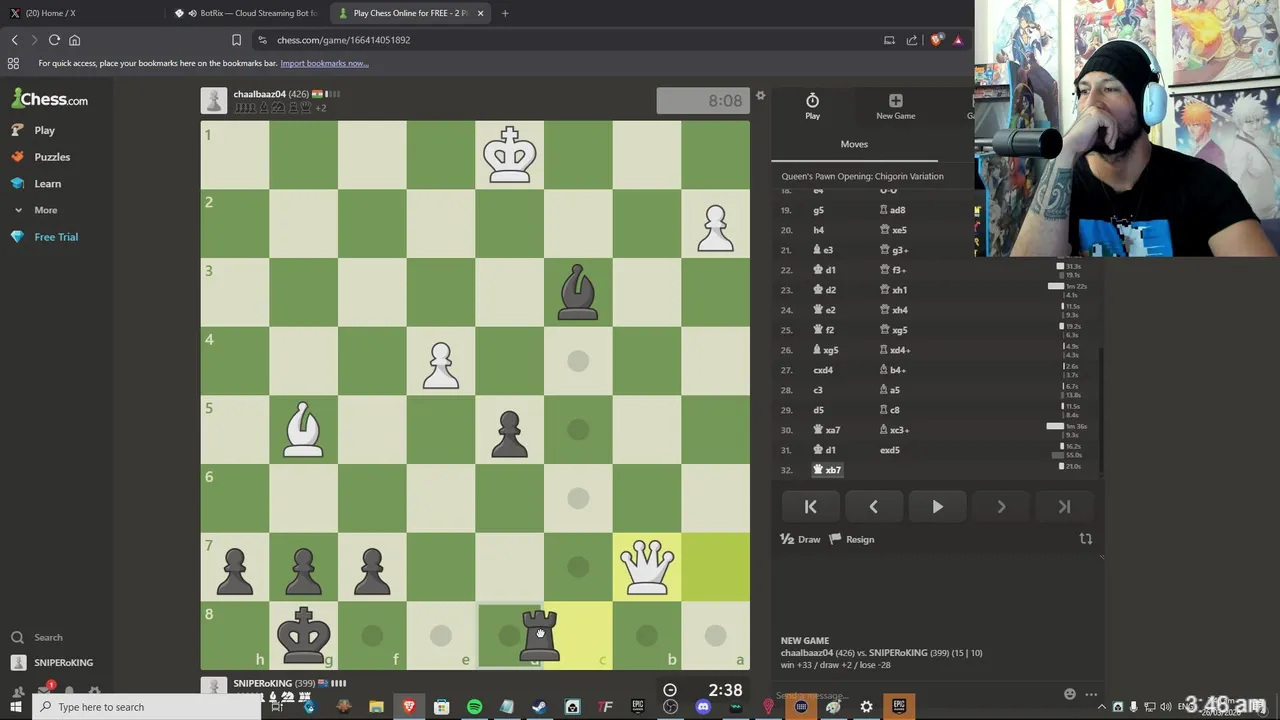Click the opponent clock showing 8:08
Image resolution: width=1280 pixels, height=720 pixels.
[x=703, y=101]
